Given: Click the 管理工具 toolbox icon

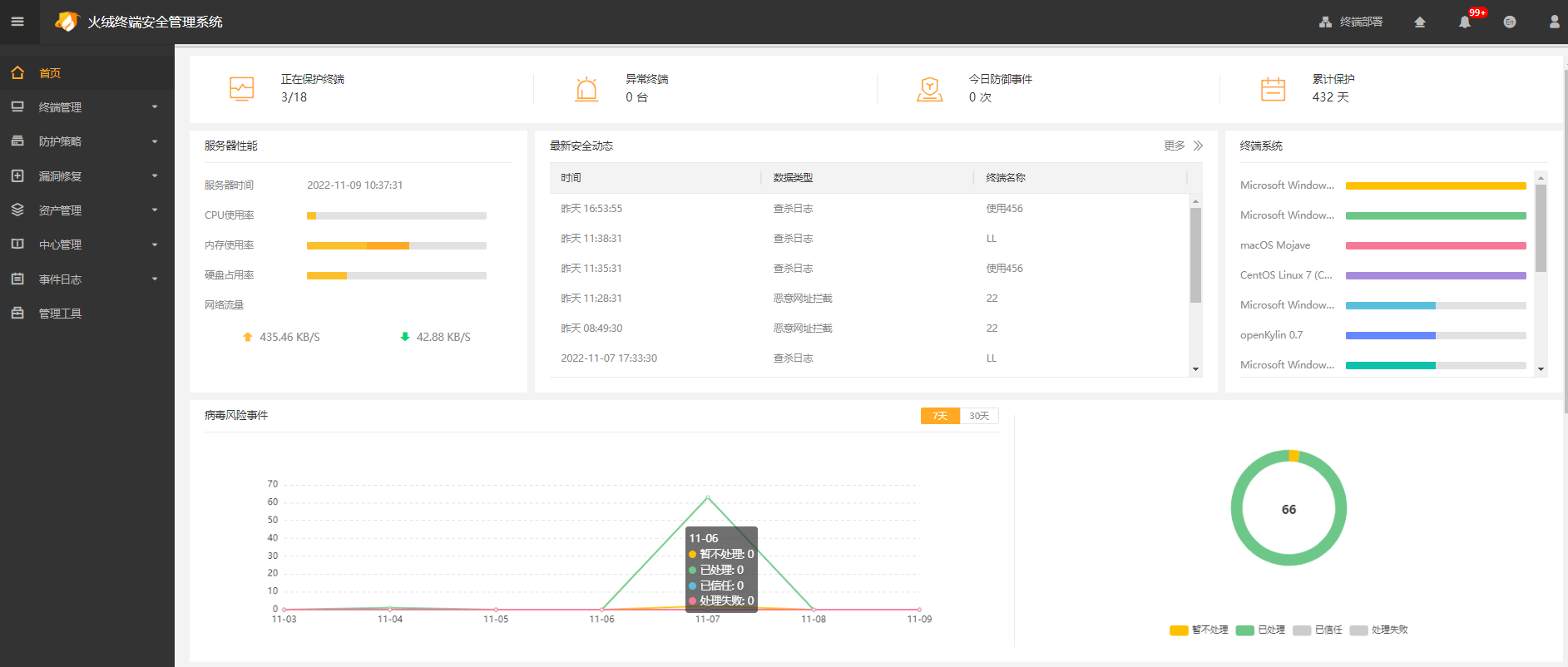Looking at the screenshot, I should pos(17,313).
